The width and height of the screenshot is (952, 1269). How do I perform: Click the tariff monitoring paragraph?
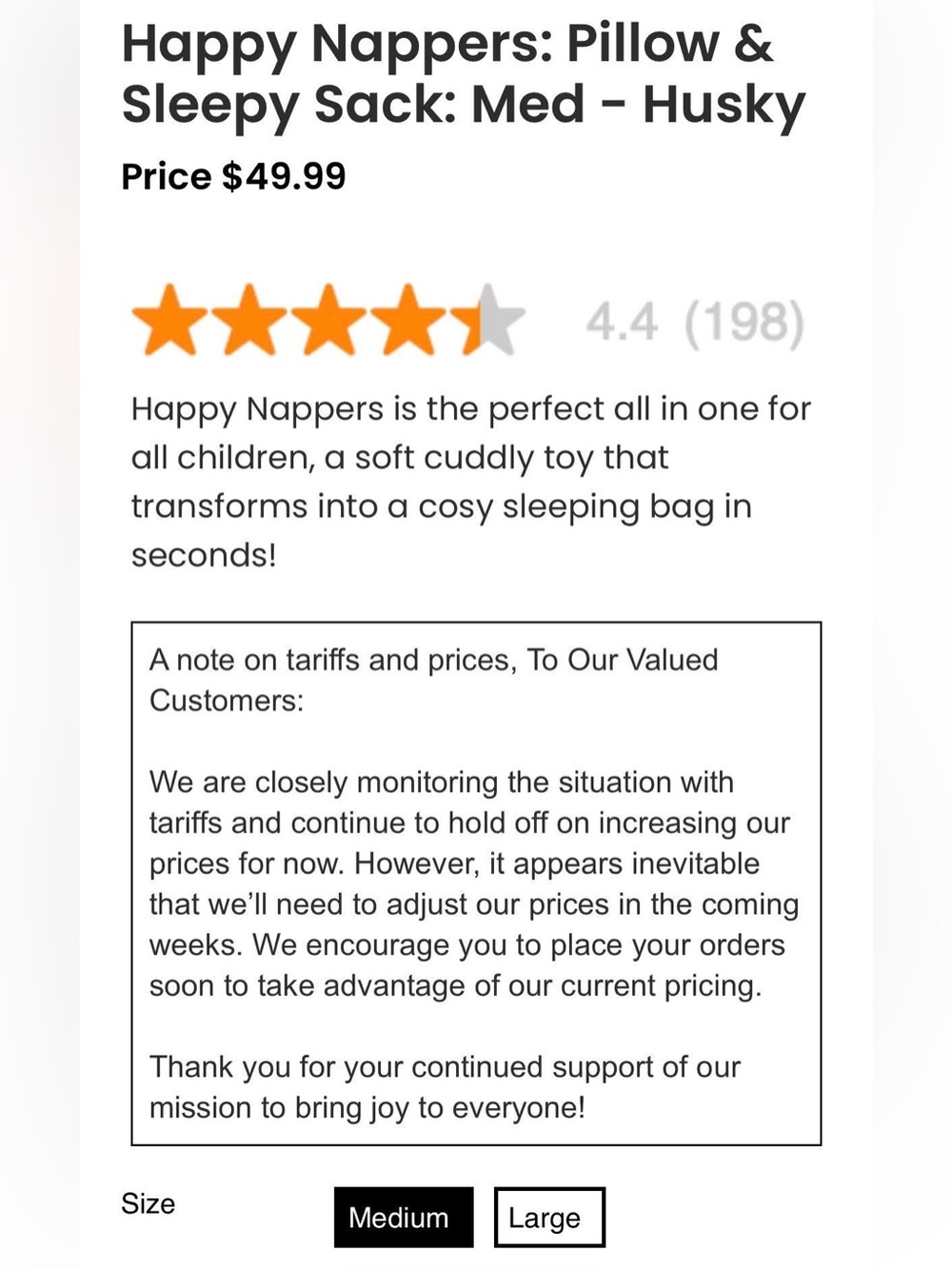[x=473, y=883]
